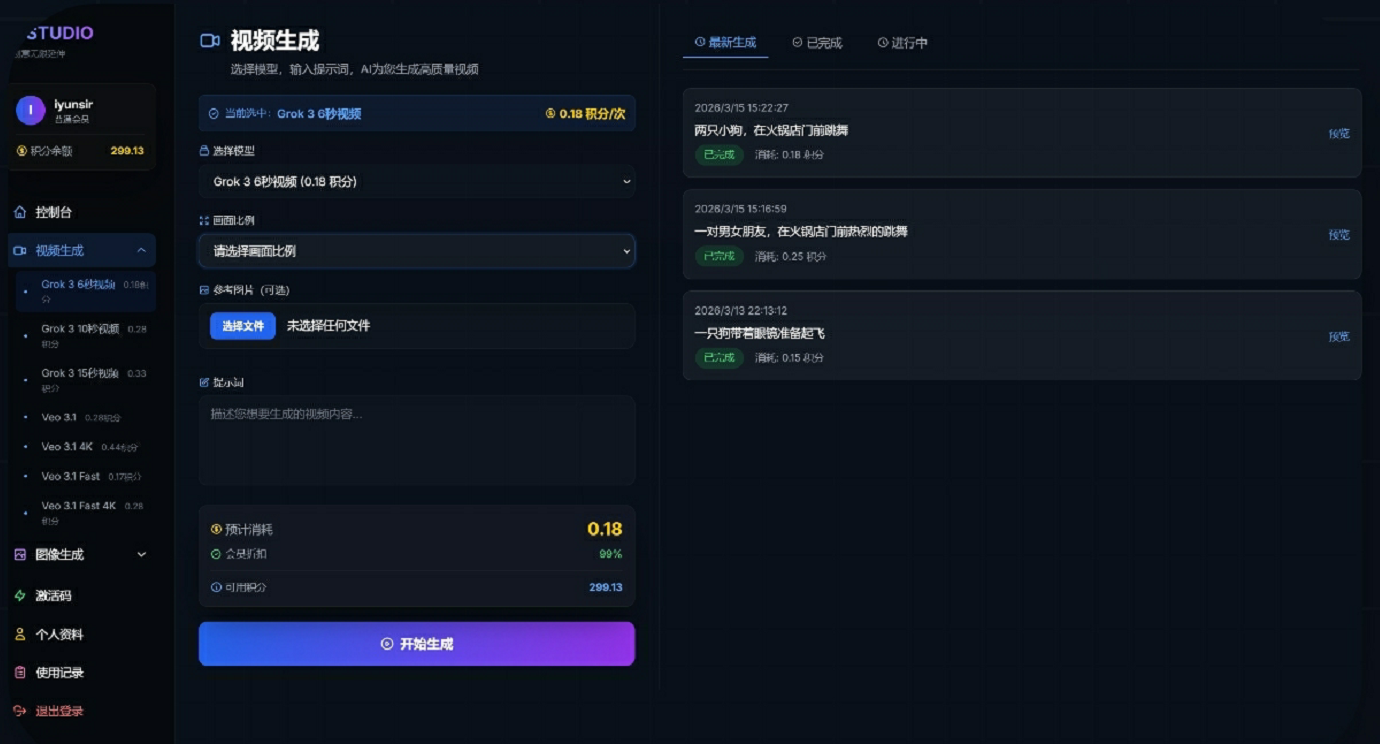Click the image icon beside 图像生成
Screen dimensions: 1380x744
coord(21,555)
